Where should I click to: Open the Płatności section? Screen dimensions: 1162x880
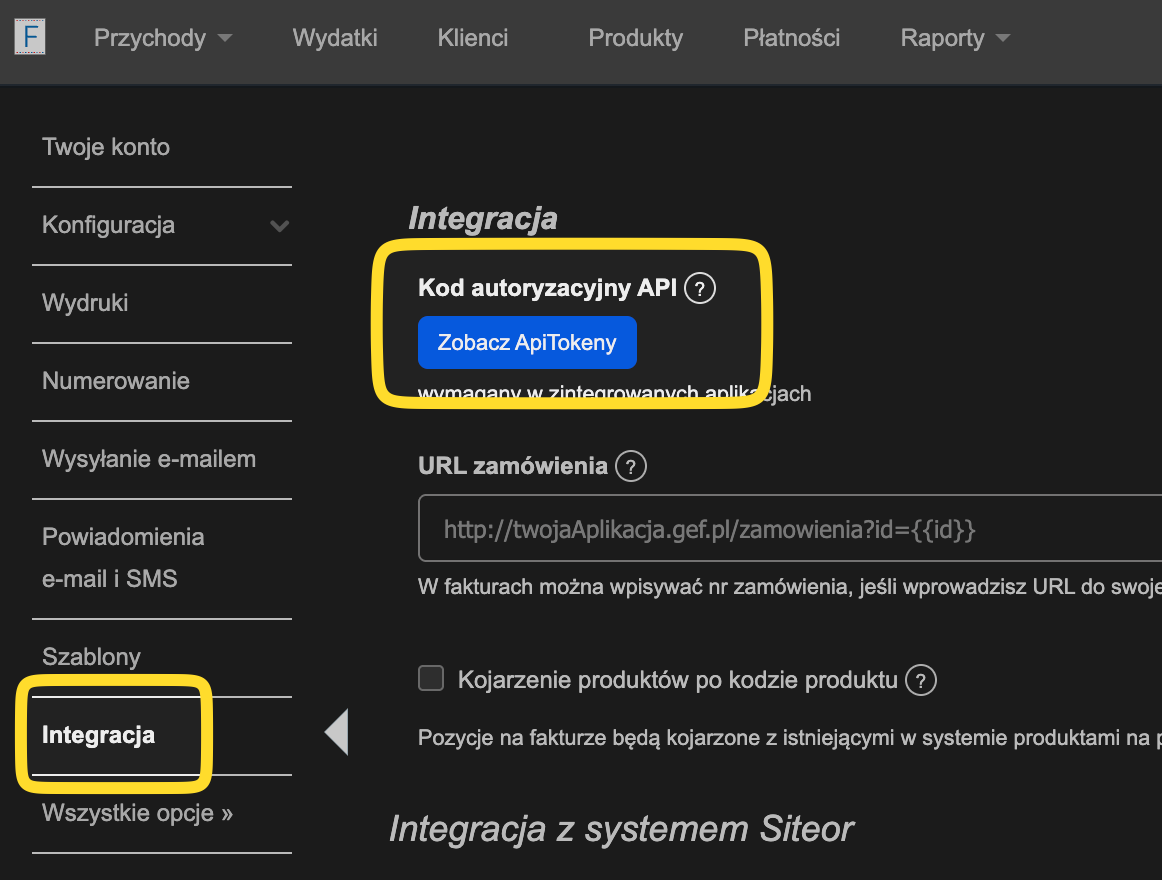791,37
